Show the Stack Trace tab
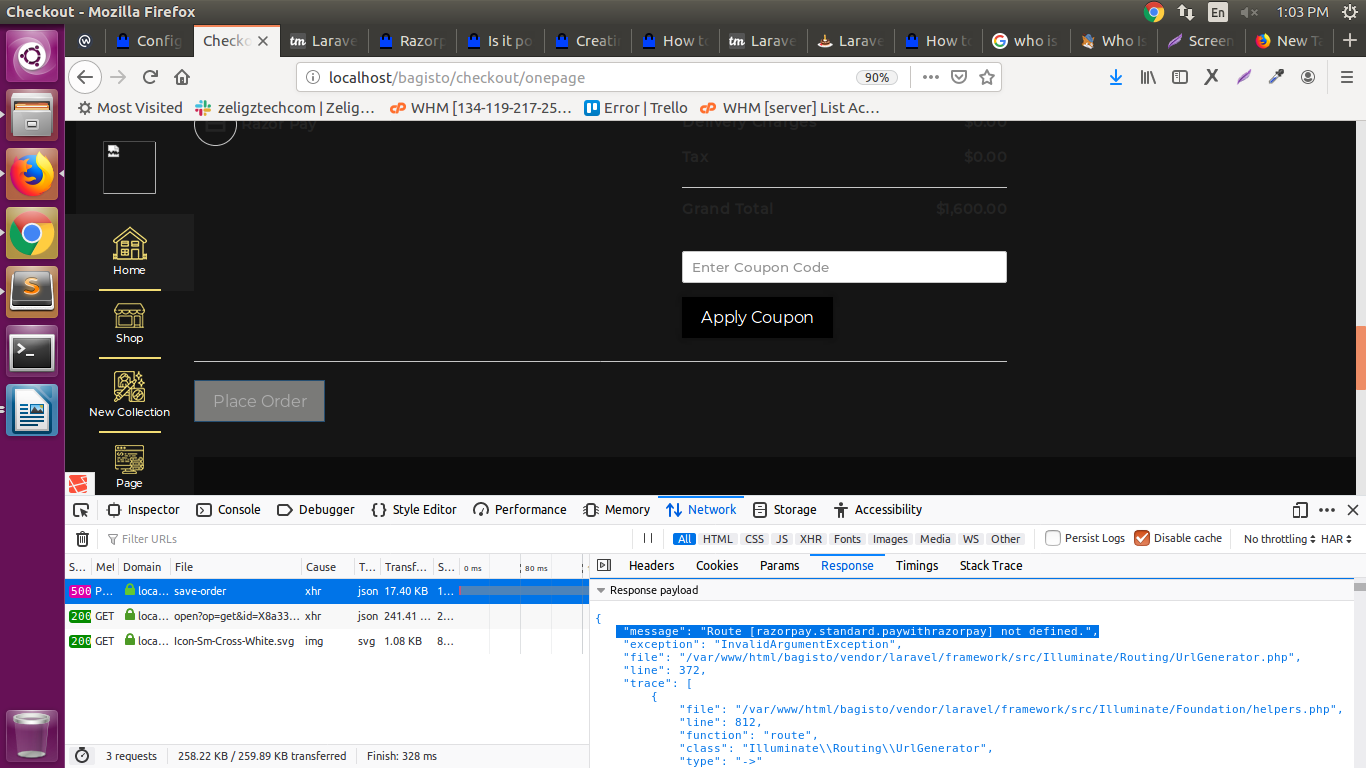1366x768 pixels. [x=991, y=566]
